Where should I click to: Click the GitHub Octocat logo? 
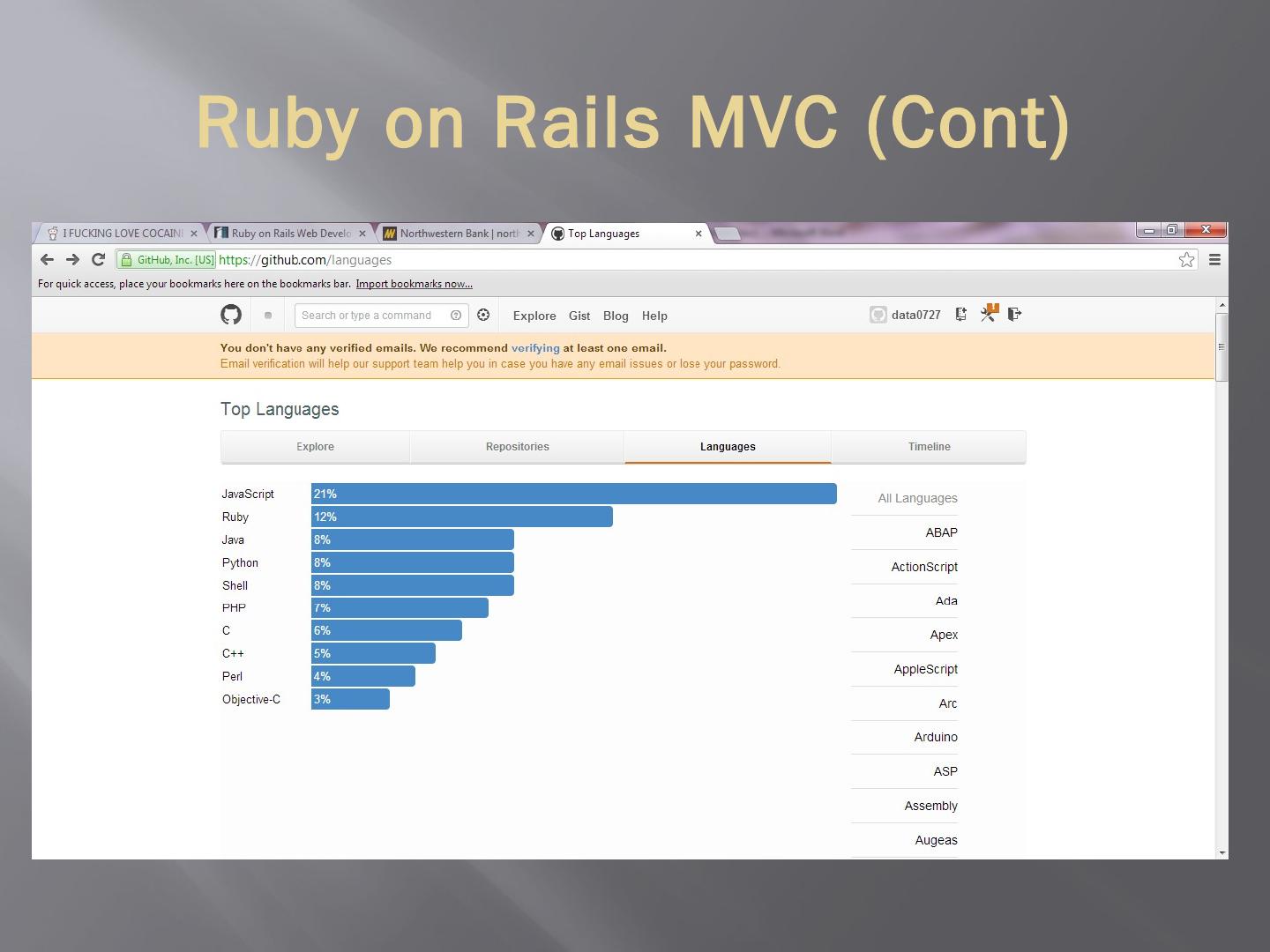pos(231,315)
